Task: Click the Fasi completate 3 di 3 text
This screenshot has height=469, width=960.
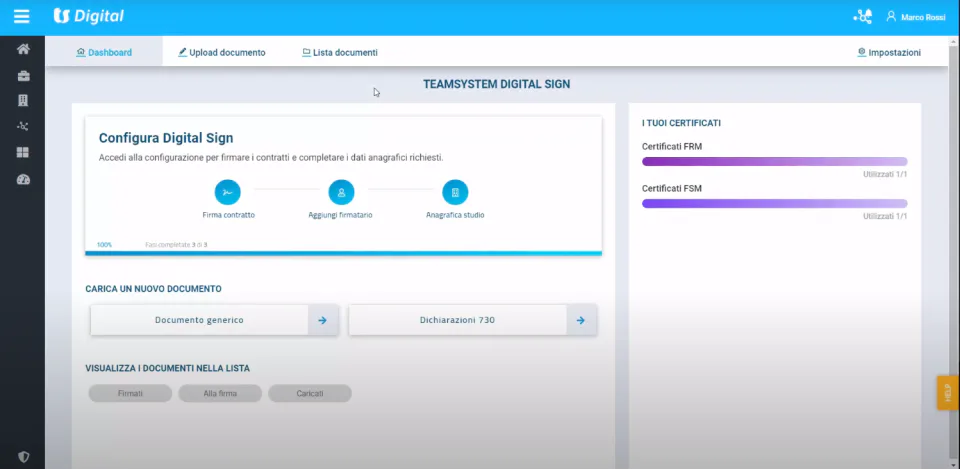Action: click(176, 245)
